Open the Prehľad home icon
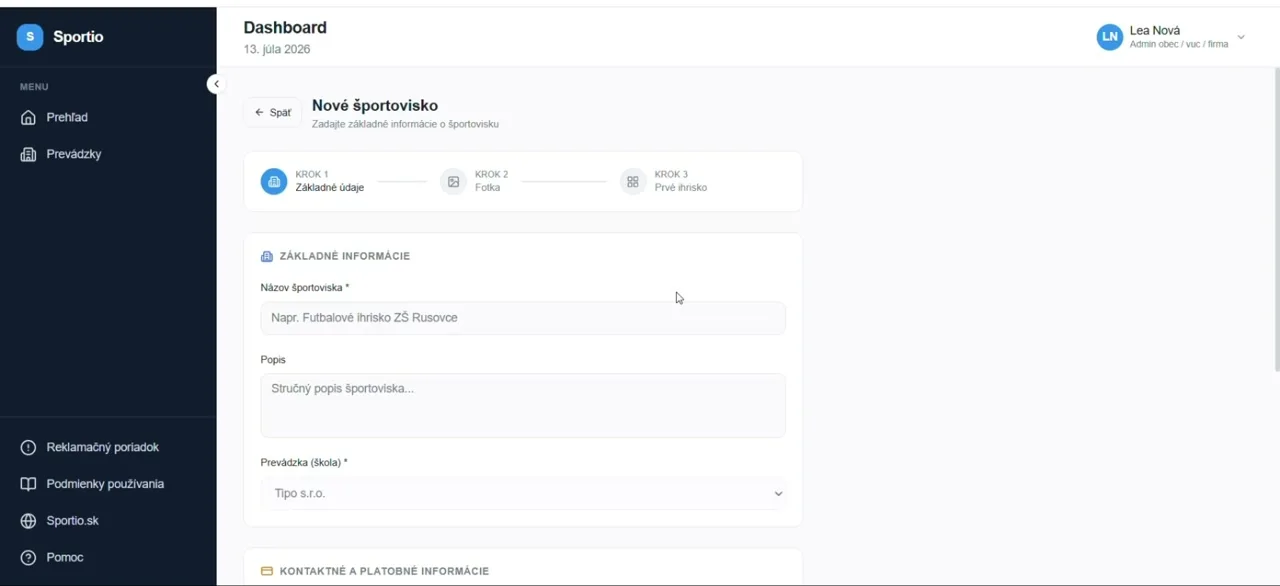This screenshot has height=586, width=1280. pyautogui.click(x=28, y=118)
